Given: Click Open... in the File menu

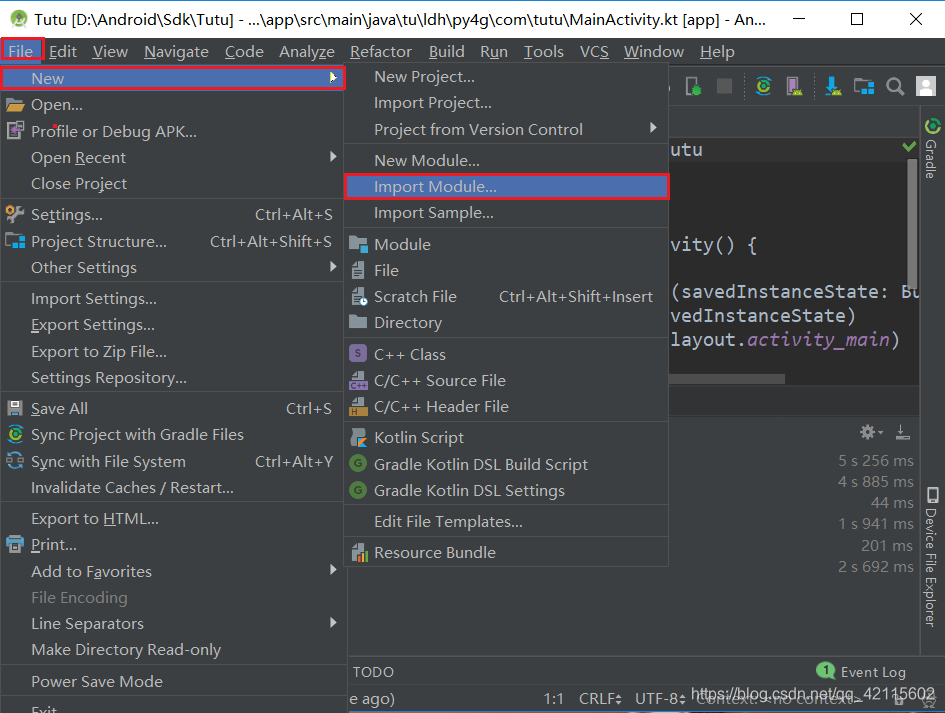Looking at the screenshot, I should 172,105.
